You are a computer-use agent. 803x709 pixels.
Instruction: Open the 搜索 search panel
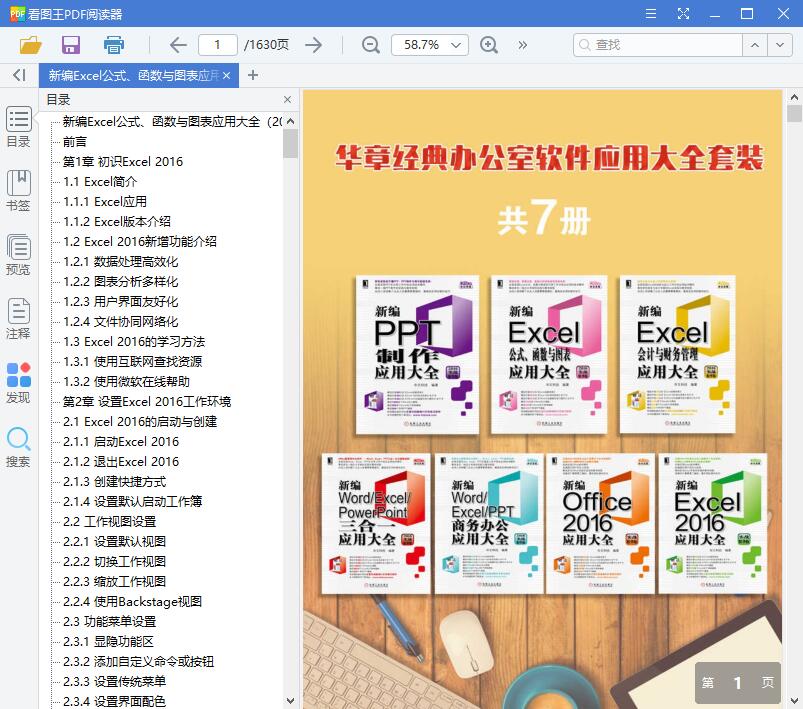pos(18,447)
